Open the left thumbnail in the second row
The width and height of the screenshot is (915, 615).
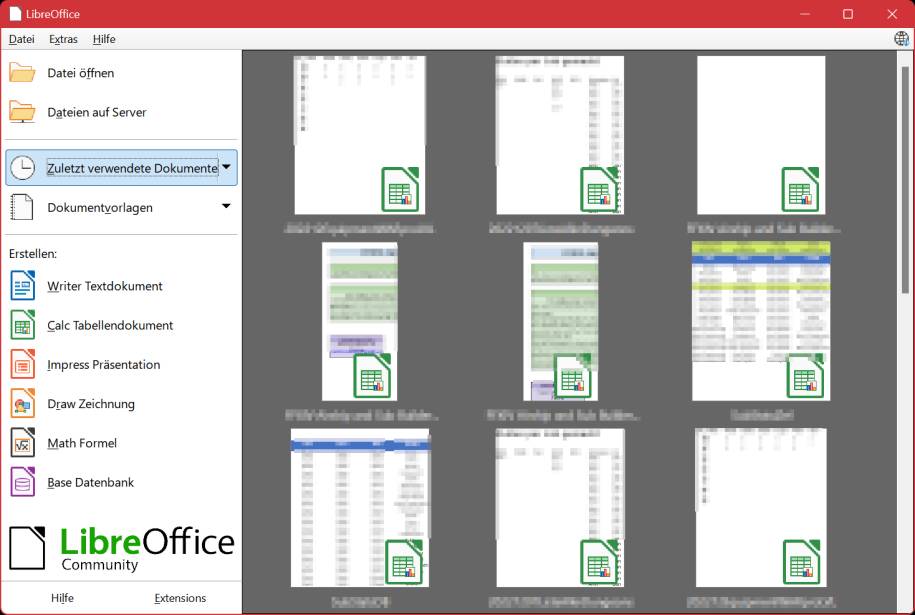click(359, 322)
